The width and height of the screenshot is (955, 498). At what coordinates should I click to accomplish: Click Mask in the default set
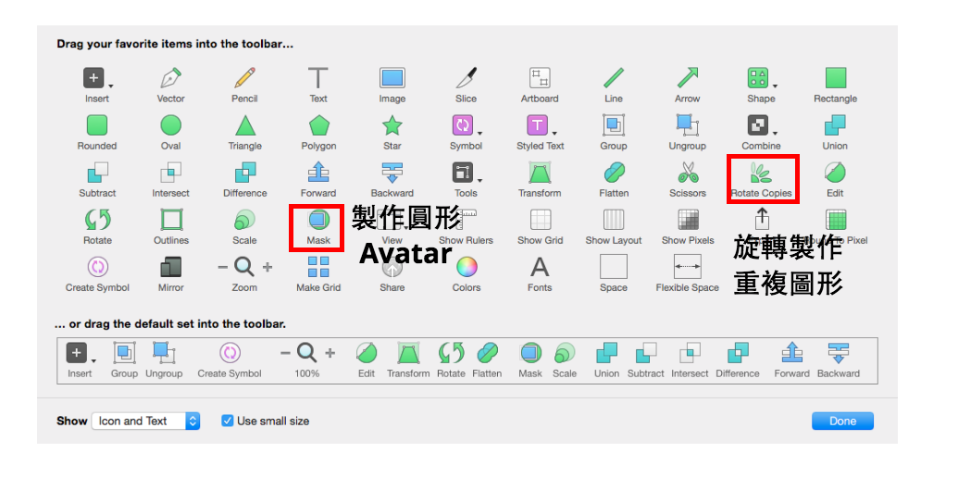(x=530, y=360)
